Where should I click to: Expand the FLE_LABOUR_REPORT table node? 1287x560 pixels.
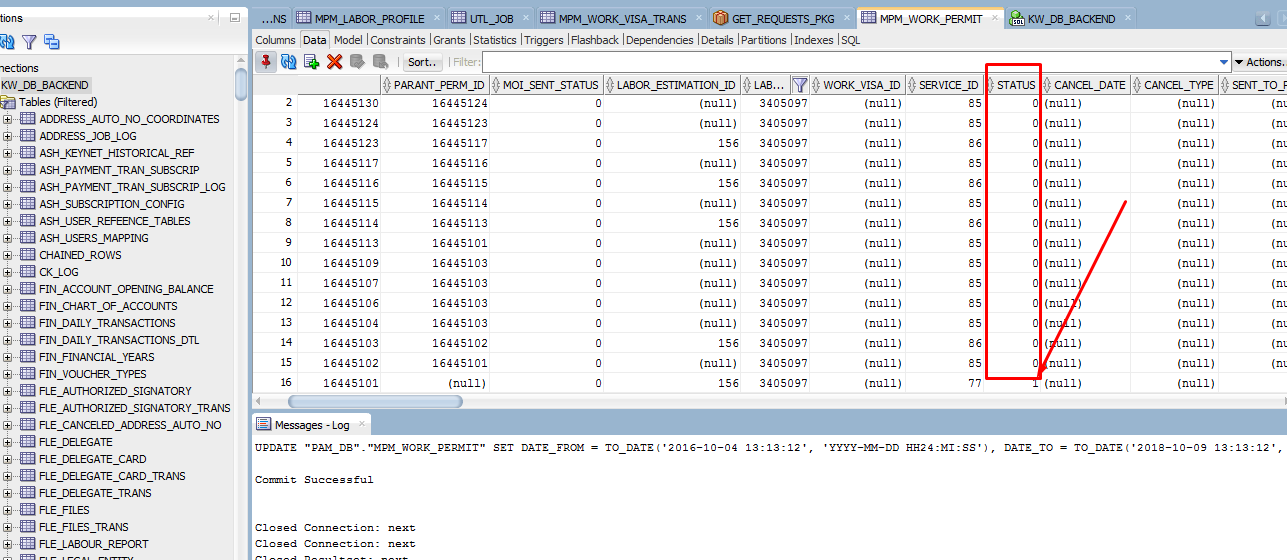[8, 544]
